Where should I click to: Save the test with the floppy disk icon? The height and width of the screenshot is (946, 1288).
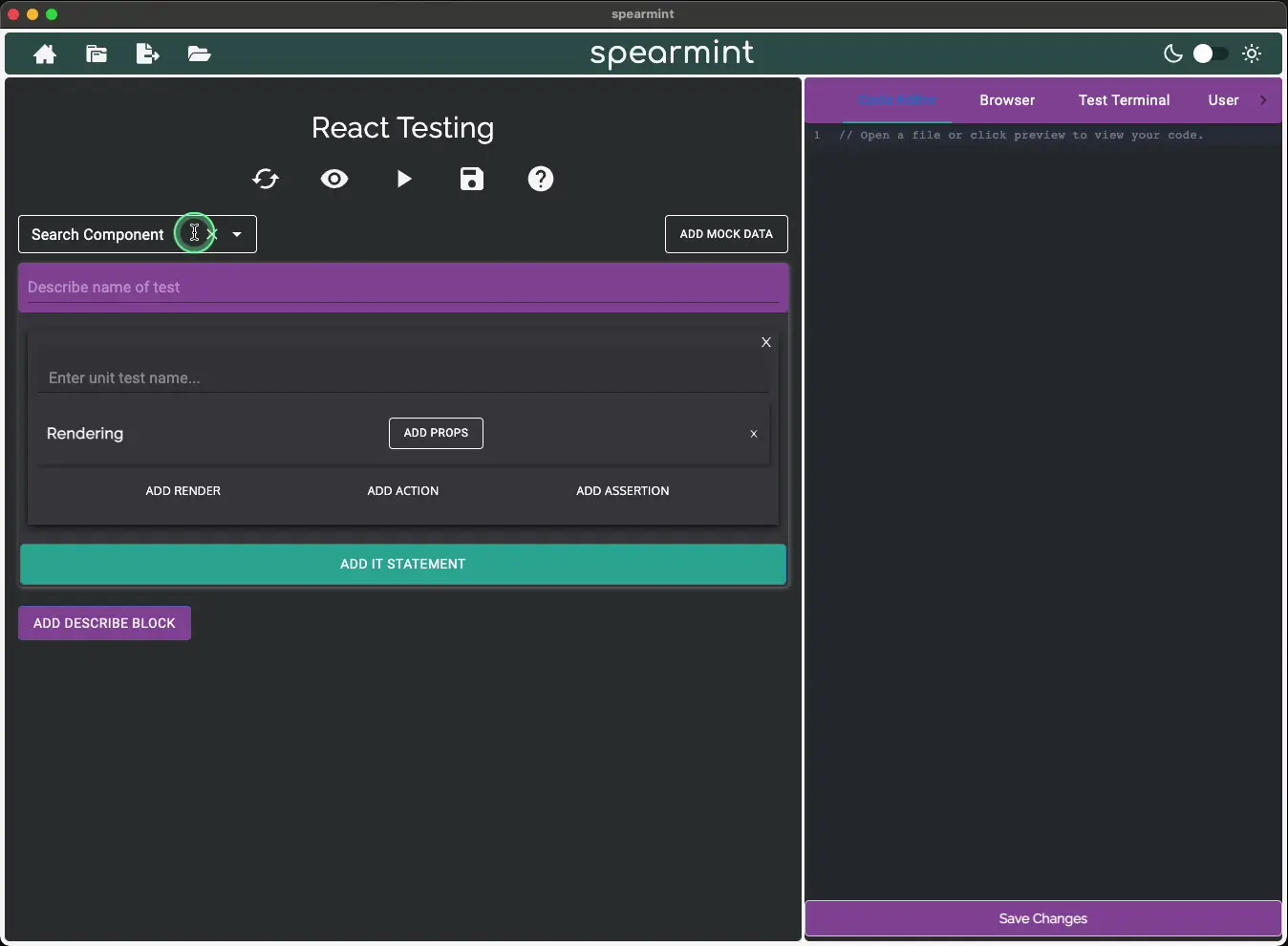coord(472,179)
